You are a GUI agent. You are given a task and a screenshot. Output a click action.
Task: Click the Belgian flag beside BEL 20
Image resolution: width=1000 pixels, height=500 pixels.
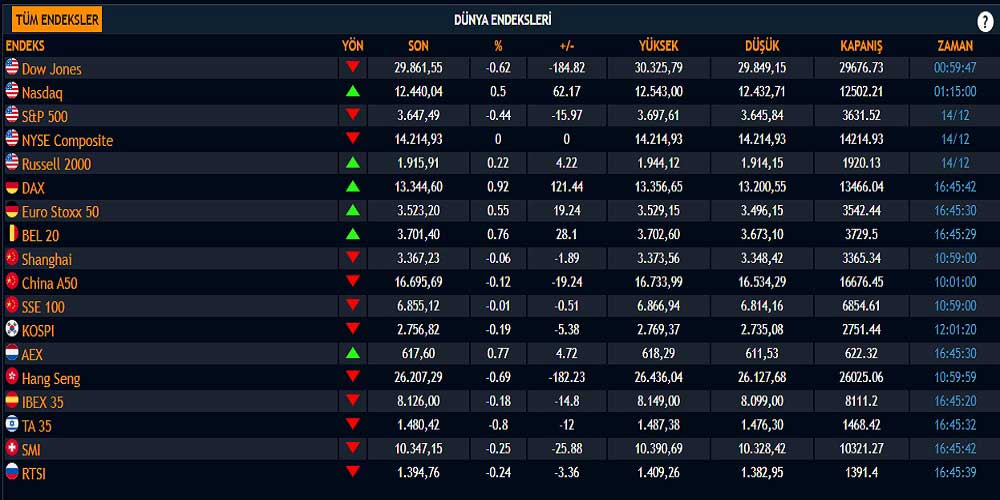11,233
